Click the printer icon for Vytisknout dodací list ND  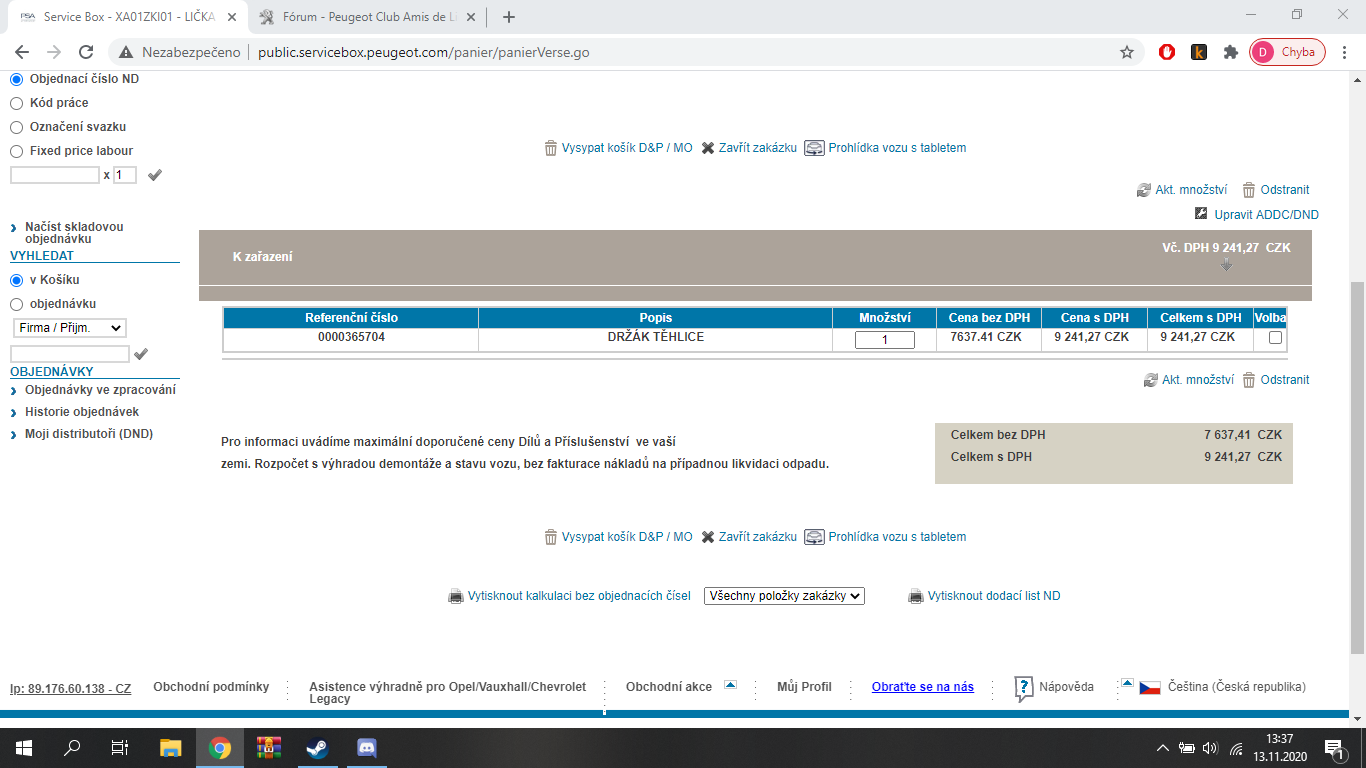(915, 596)
